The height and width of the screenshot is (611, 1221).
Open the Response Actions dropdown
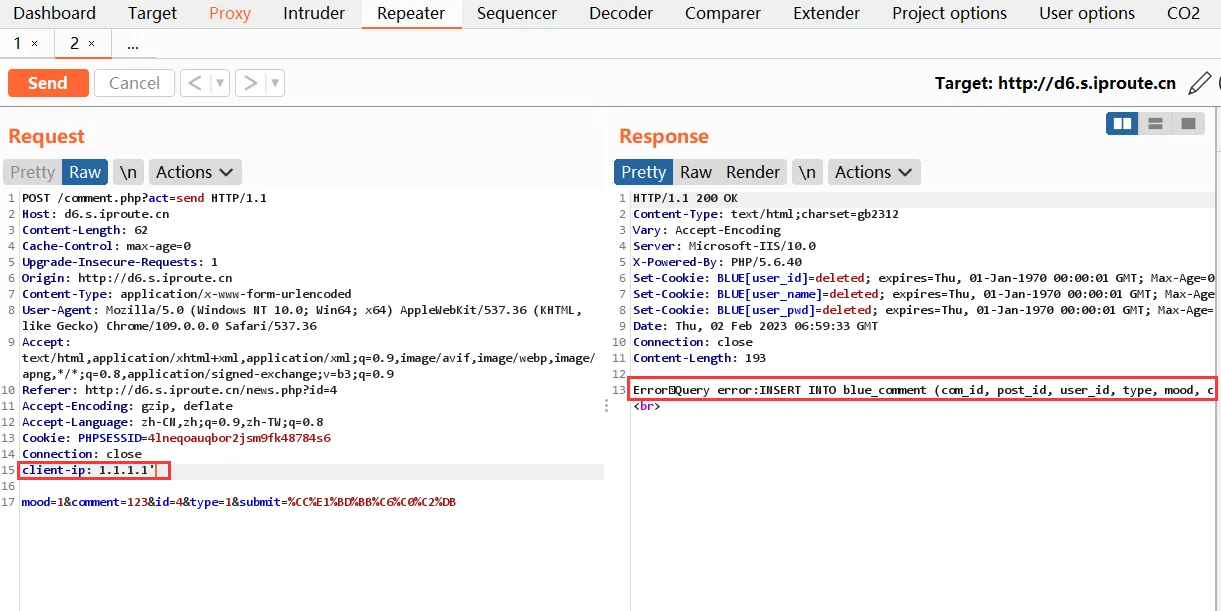873,172
